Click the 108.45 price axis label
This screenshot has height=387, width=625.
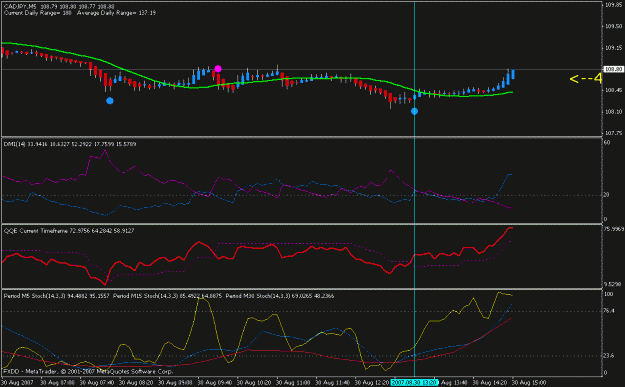pos(614,90)
